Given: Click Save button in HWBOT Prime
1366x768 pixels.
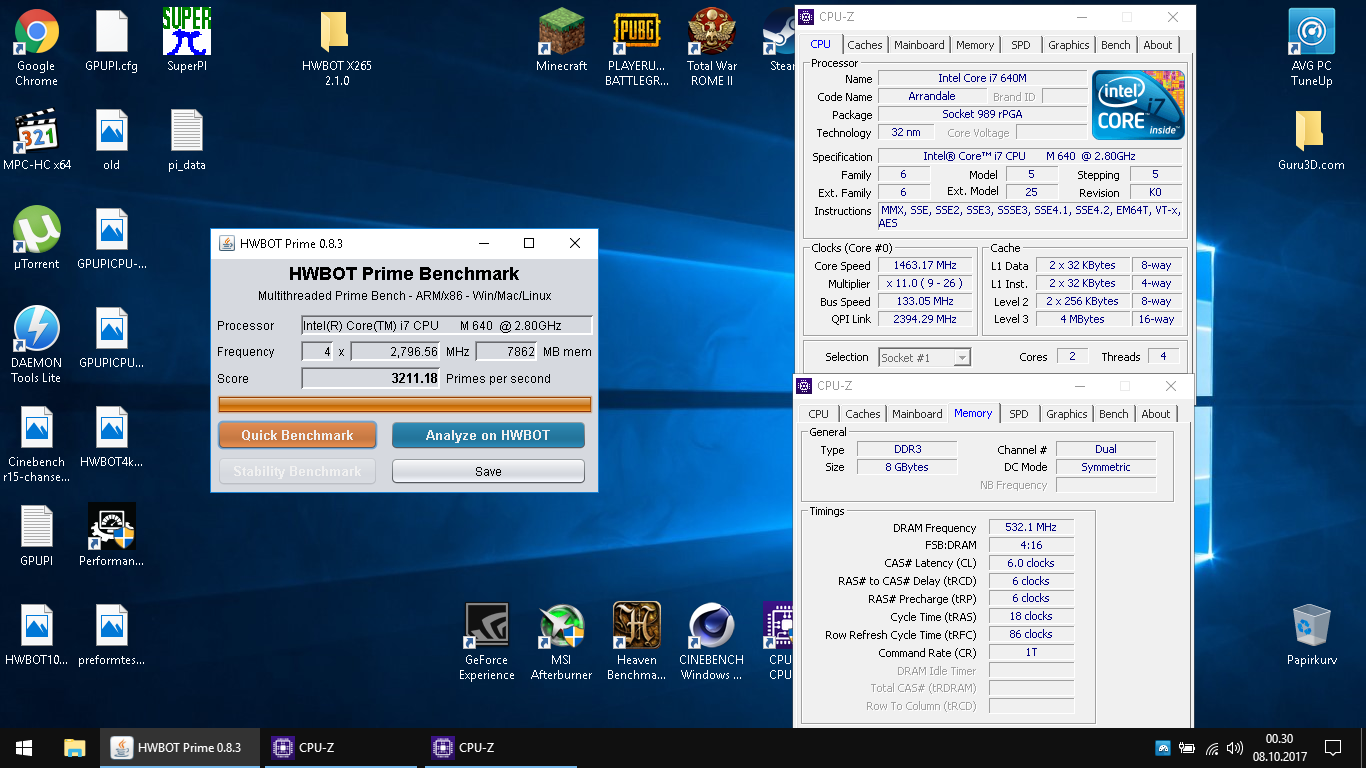Looking at the screenshot, I should [488, 471].
